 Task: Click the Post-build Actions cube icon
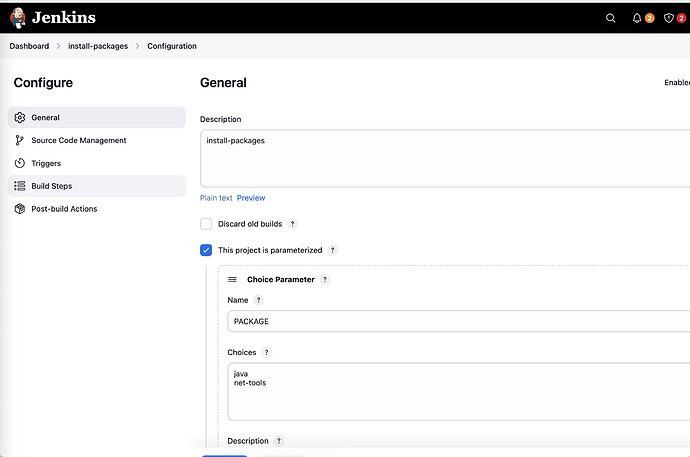[20, 209]
